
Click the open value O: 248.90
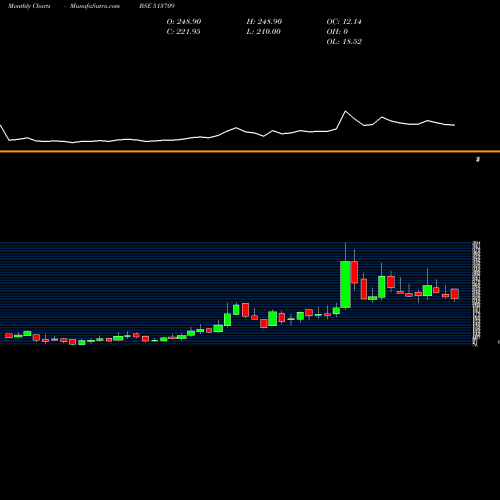[184, 22]
